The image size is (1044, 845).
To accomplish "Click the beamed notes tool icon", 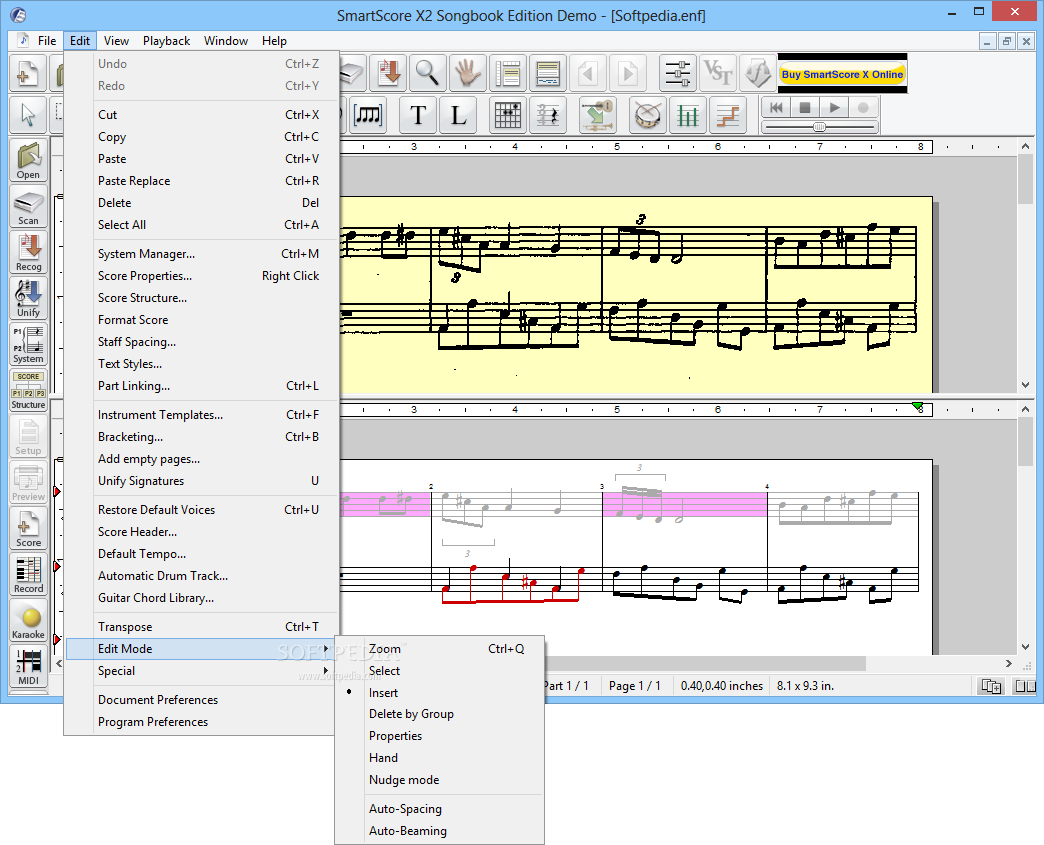I will click(x=368, y=115).
